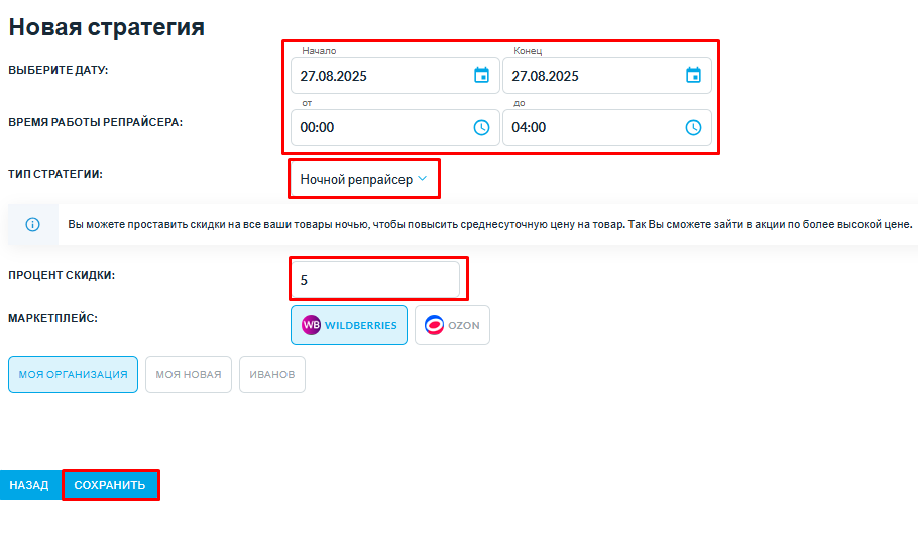Expand the "Ночной репрайсер" strategy dropdown

(364, 179)
